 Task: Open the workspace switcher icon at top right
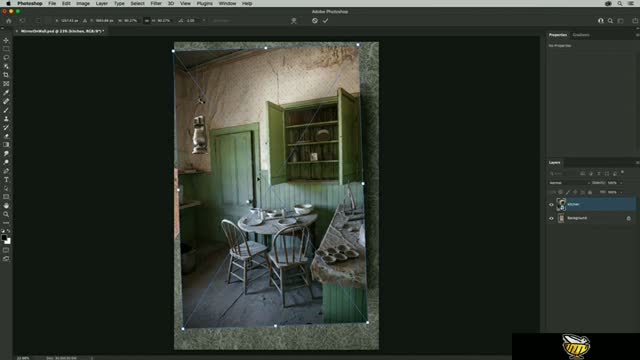coord(620,20)
